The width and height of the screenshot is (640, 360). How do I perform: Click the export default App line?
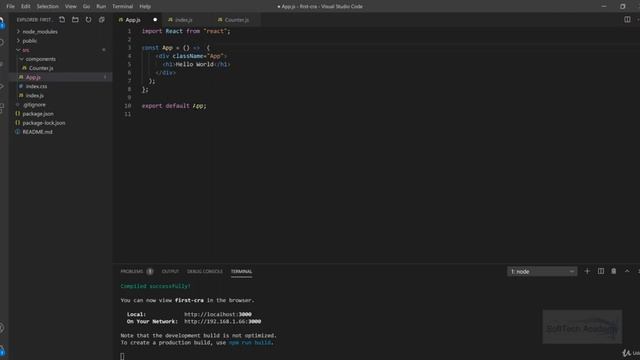[x=174, y=106]
